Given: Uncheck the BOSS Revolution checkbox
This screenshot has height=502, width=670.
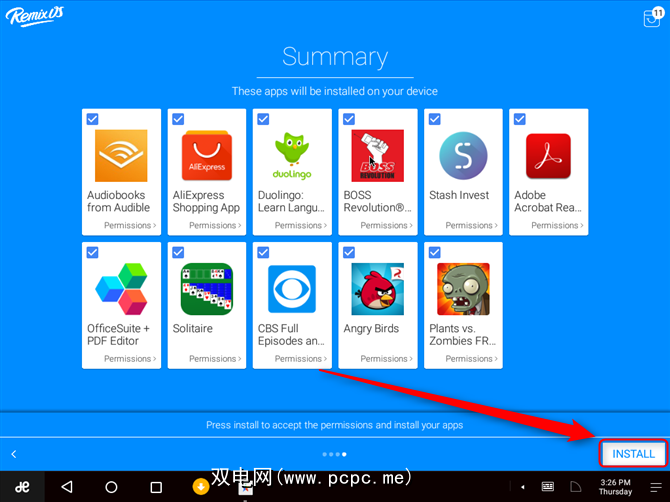Looking at the screenshot, I should (349, 119).
